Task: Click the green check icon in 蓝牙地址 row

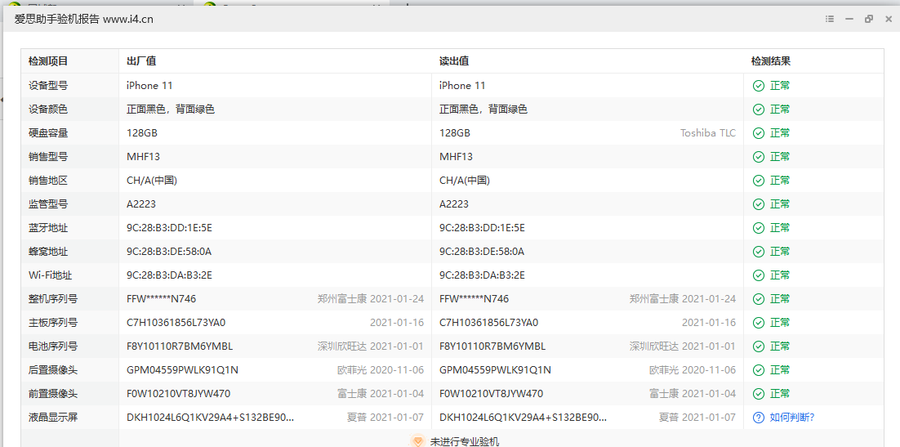Action: [759, 228]
